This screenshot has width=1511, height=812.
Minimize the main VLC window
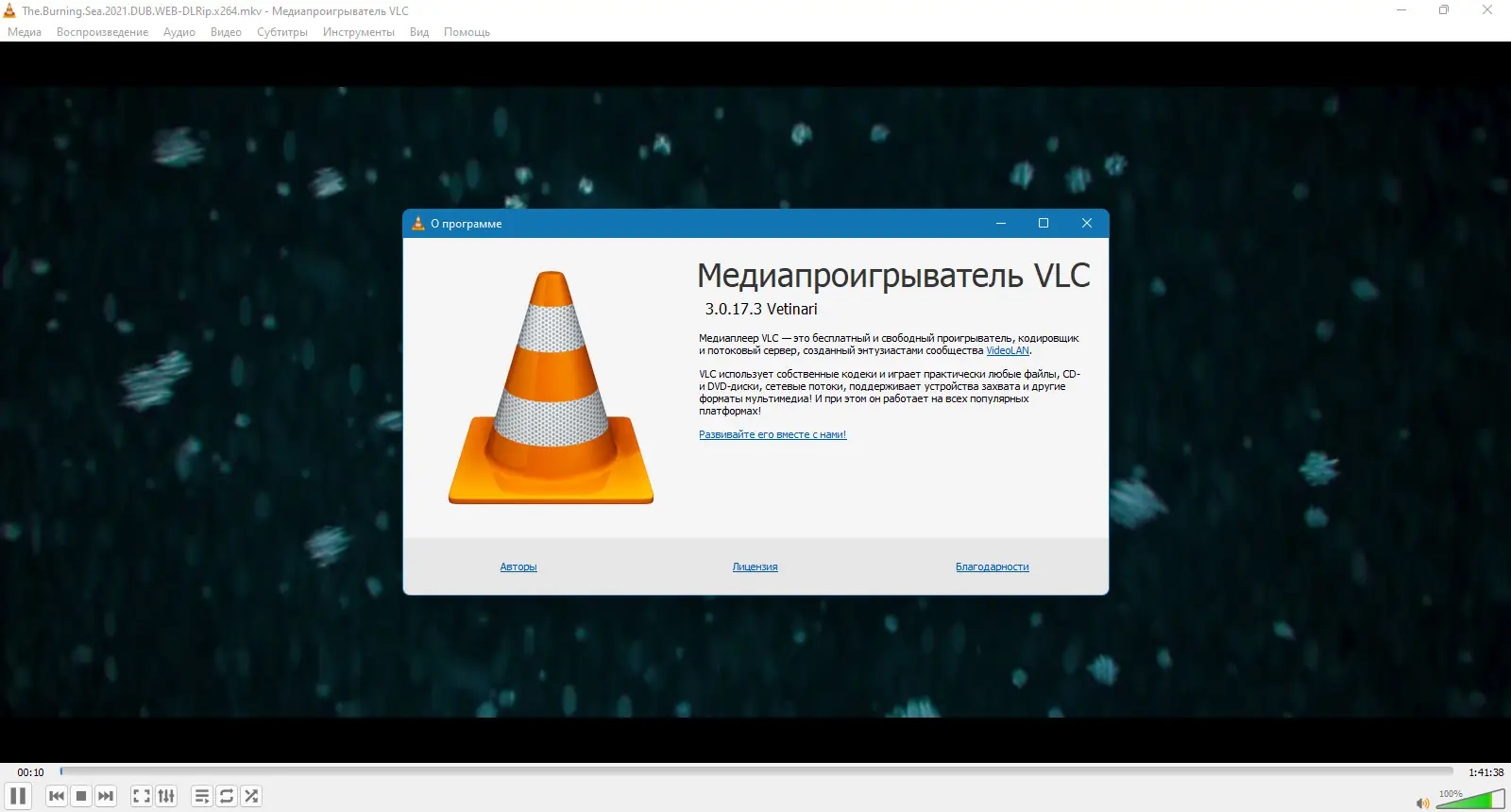point(1401,10)
